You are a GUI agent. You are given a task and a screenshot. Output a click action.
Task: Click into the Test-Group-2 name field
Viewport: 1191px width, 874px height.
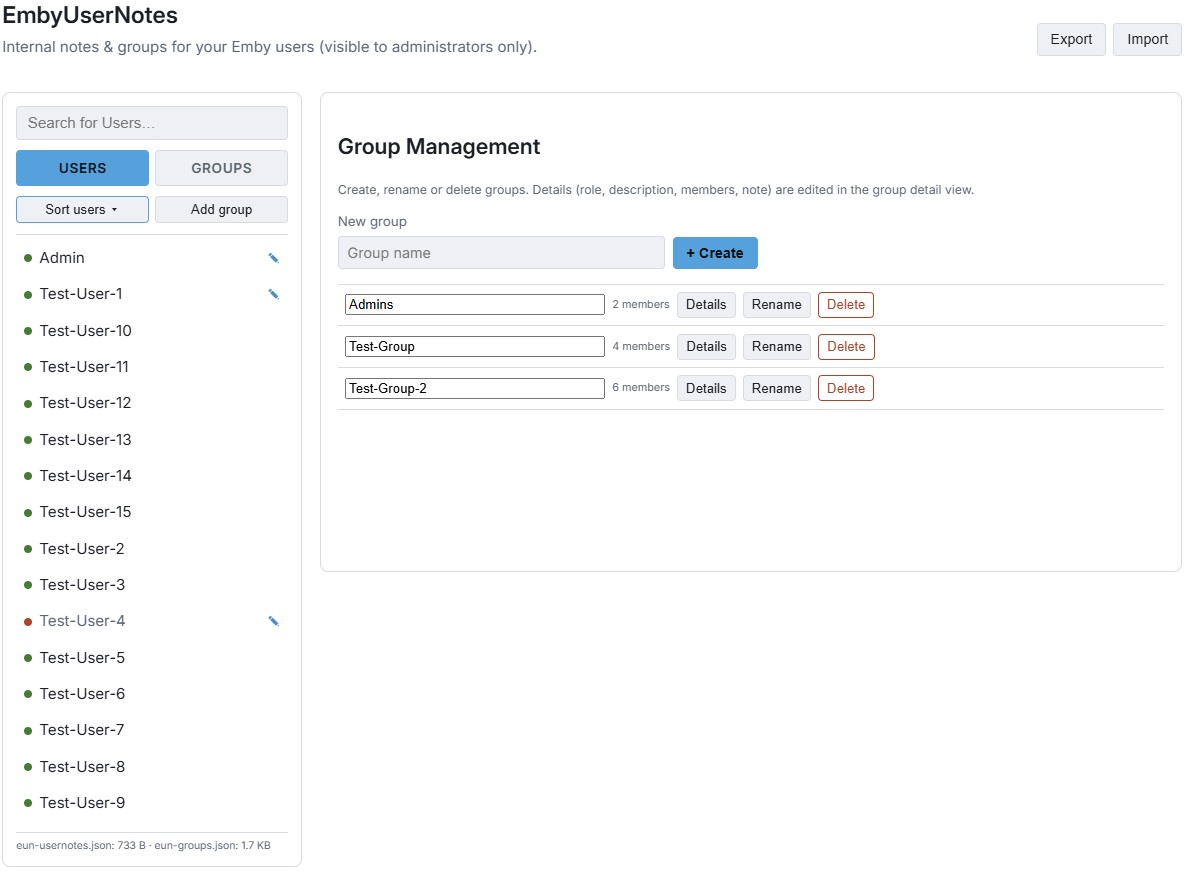475,388
